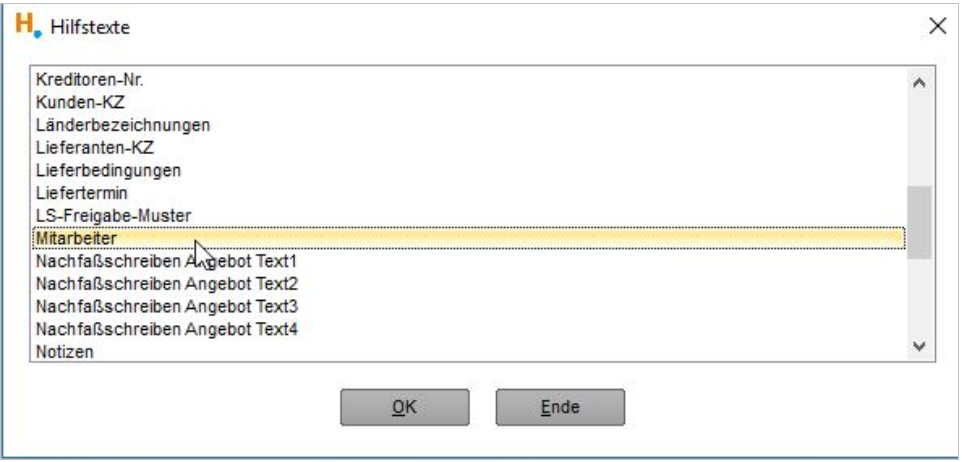Close the Hilfstexte dialog window
962x462 pixels.
(x=937, y=26)
